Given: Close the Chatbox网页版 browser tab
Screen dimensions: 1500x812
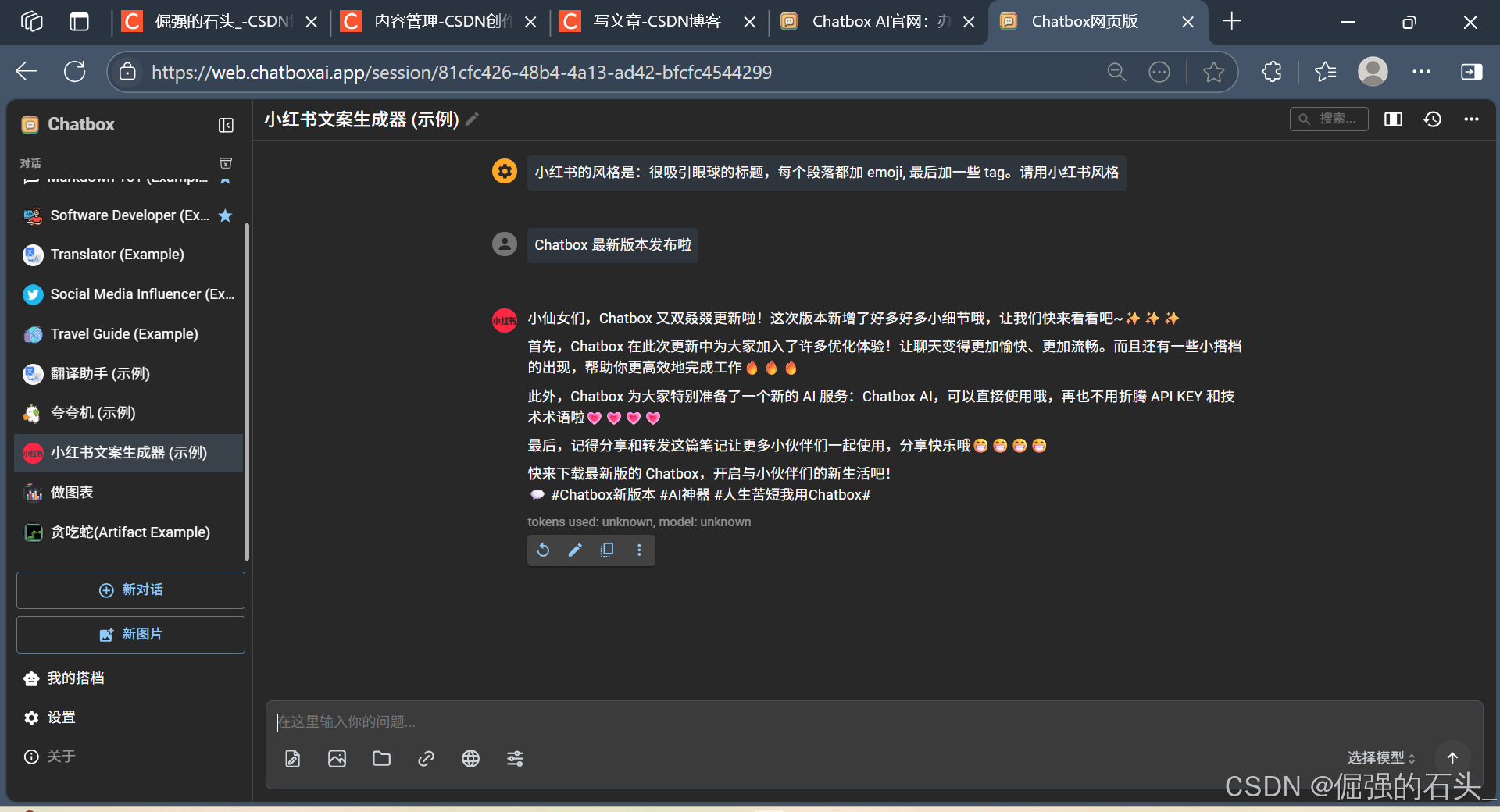Looking at the screenshot, I should (x=1188, y=22).
